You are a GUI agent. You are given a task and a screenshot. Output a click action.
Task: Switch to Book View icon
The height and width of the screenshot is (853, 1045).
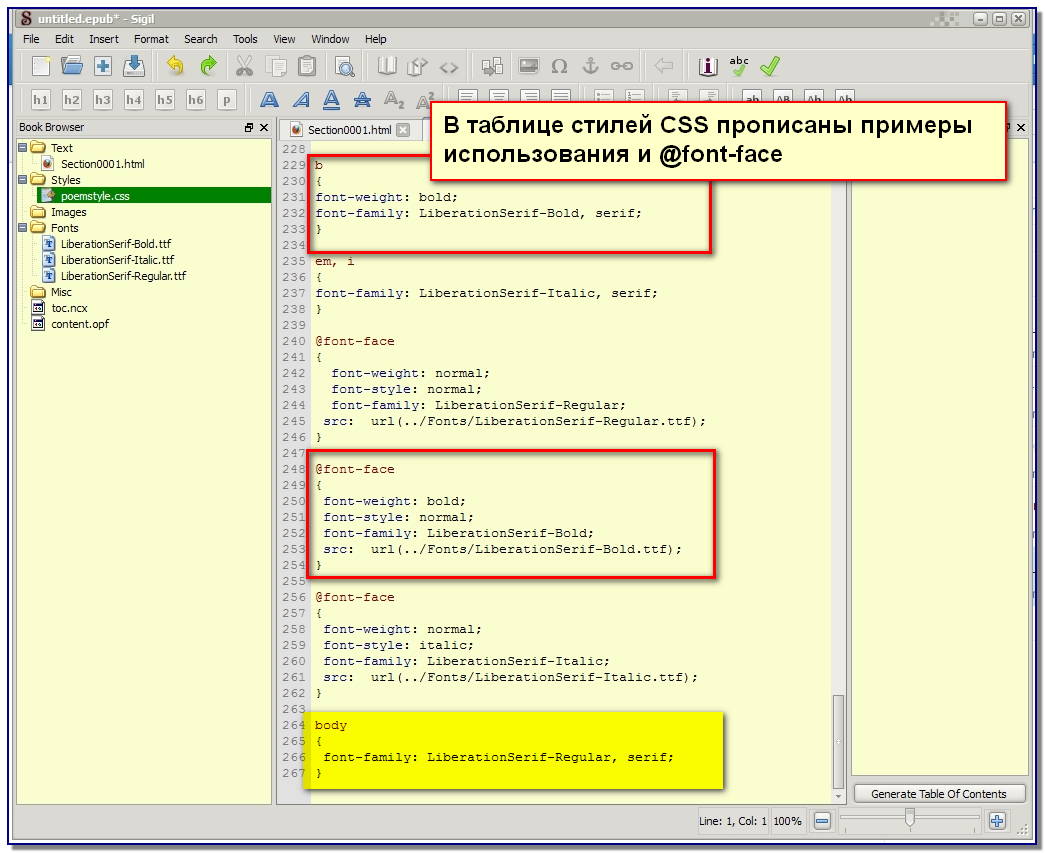[387, 66]
